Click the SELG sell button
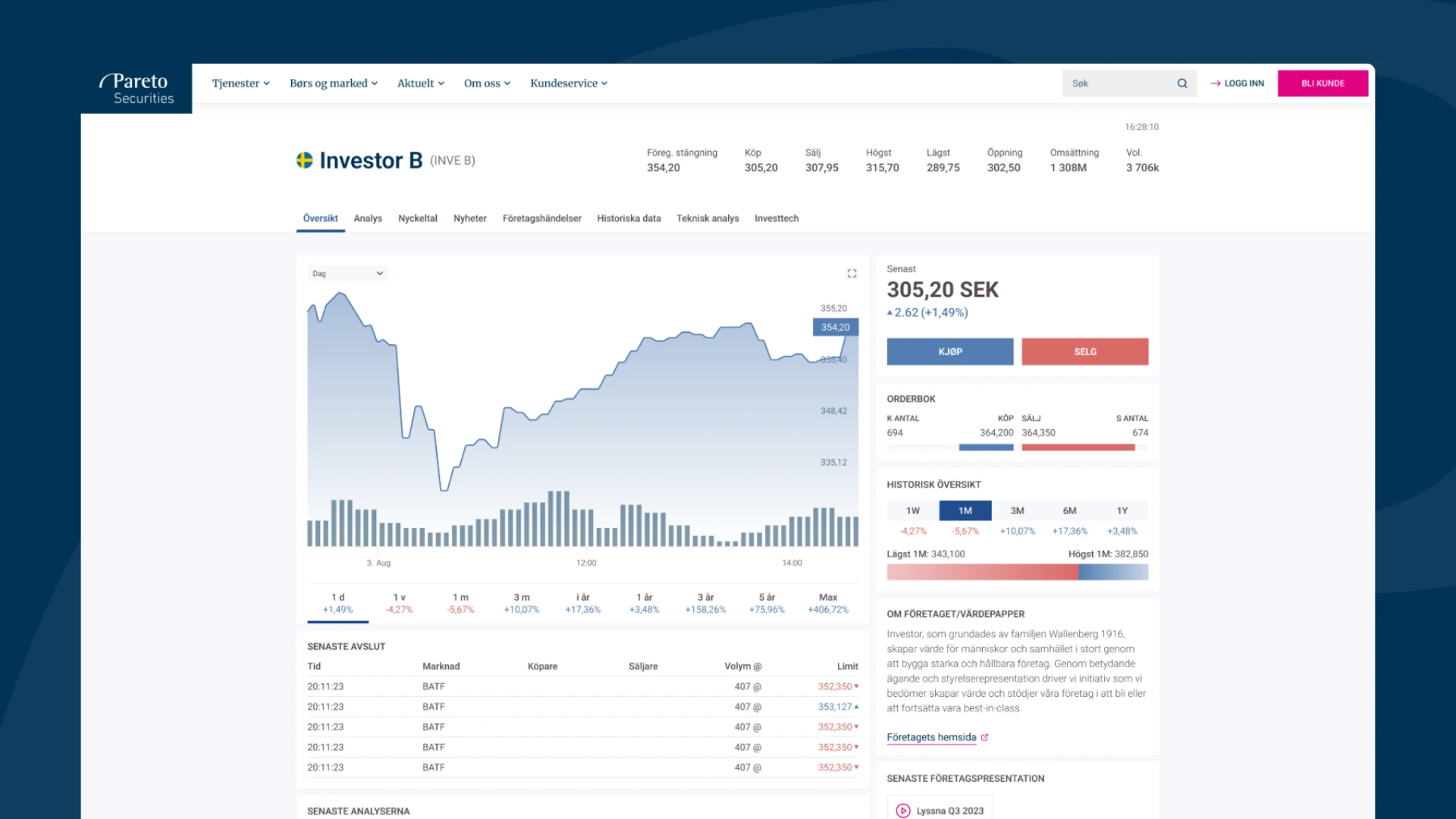The height and width of the screenshot is (819, 1456). pyautogui.click(x=1085, y=352)
